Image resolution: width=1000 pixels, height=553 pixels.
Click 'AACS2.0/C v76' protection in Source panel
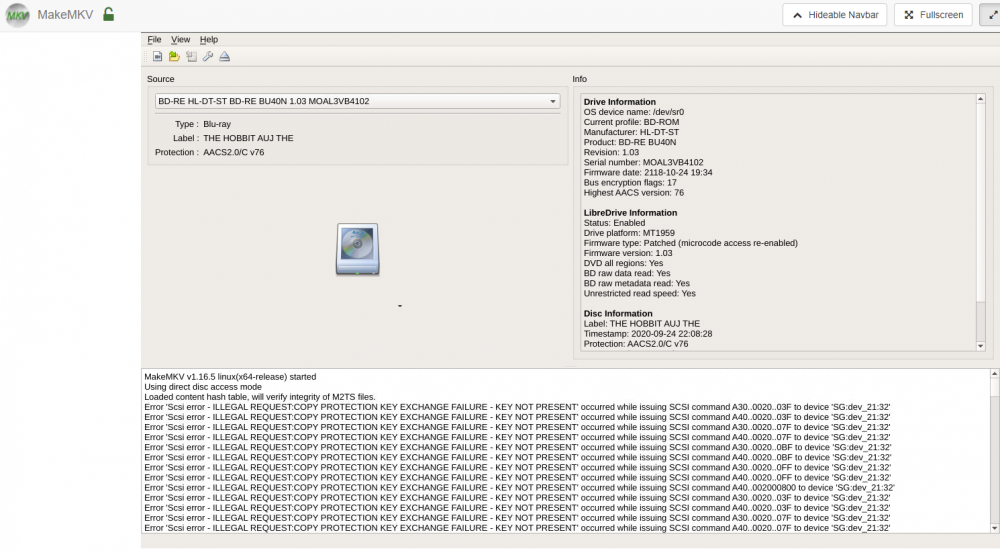[233, 152]
